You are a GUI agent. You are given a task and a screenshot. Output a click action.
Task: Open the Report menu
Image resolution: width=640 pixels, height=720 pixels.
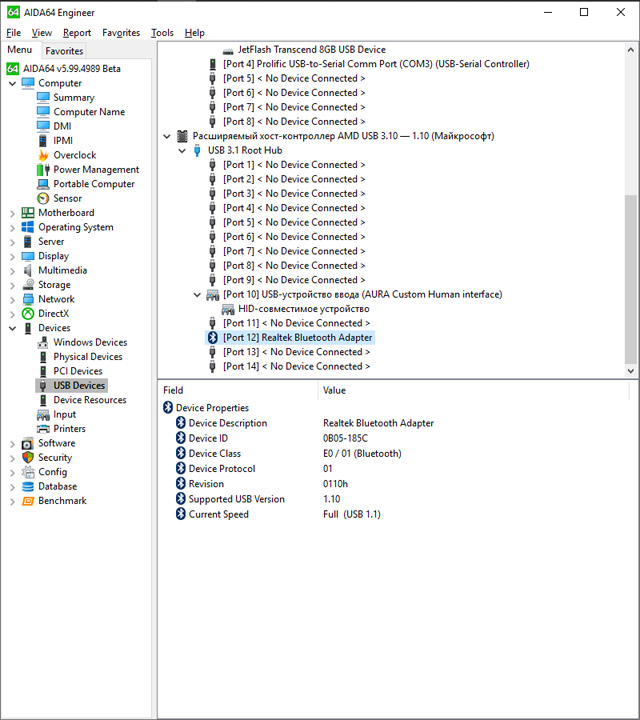click(x=77, y=33)
